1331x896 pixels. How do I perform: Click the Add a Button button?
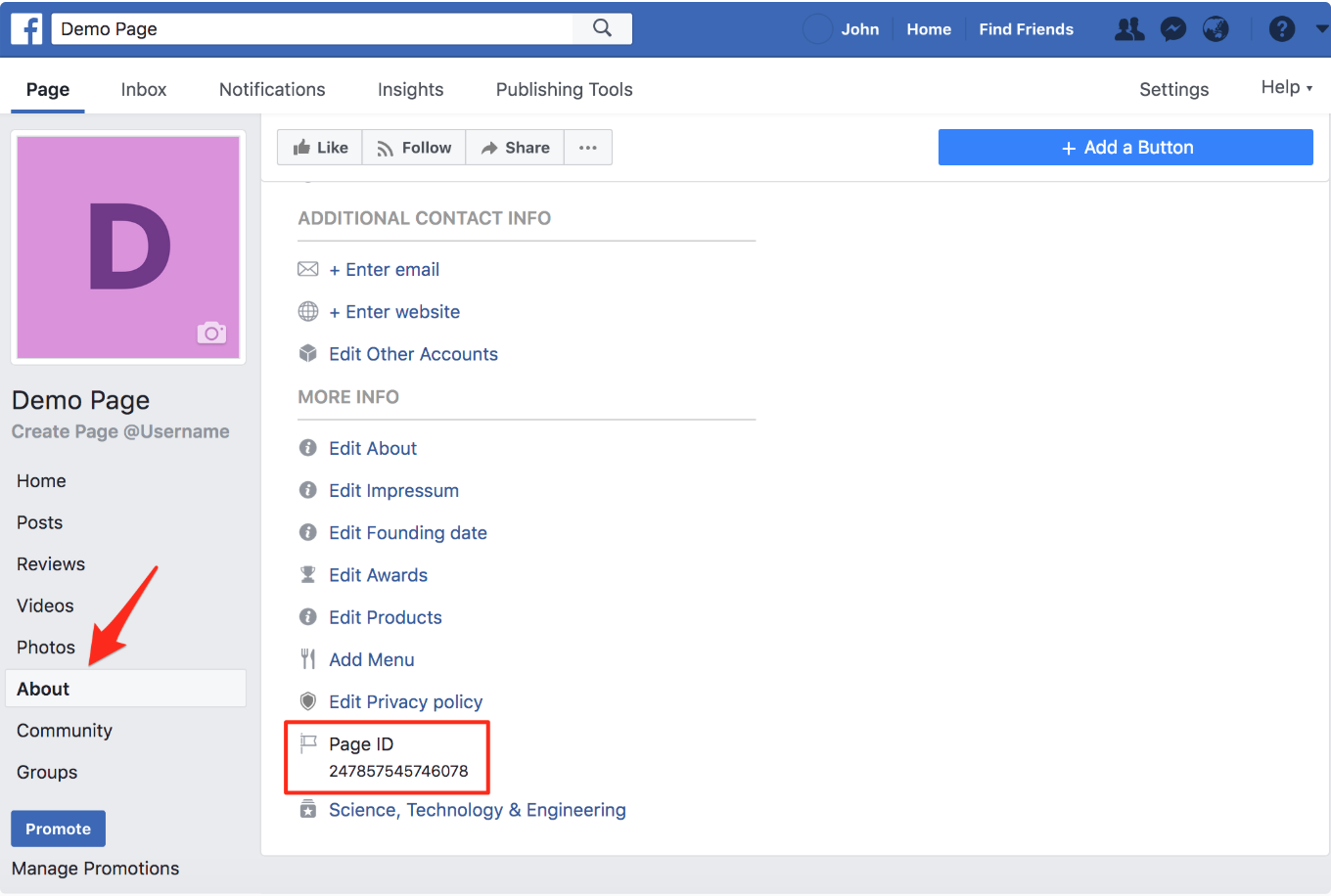1125,148
